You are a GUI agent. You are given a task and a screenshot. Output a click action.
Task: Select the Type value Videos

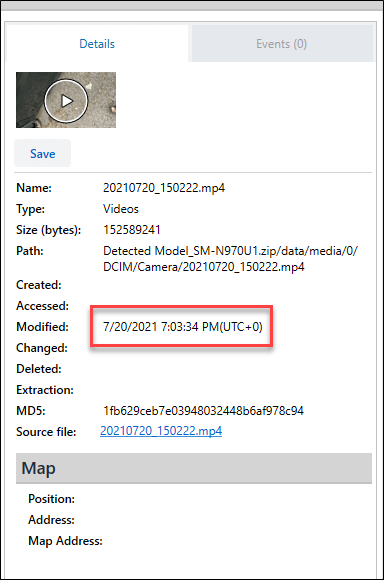point(121,209)
